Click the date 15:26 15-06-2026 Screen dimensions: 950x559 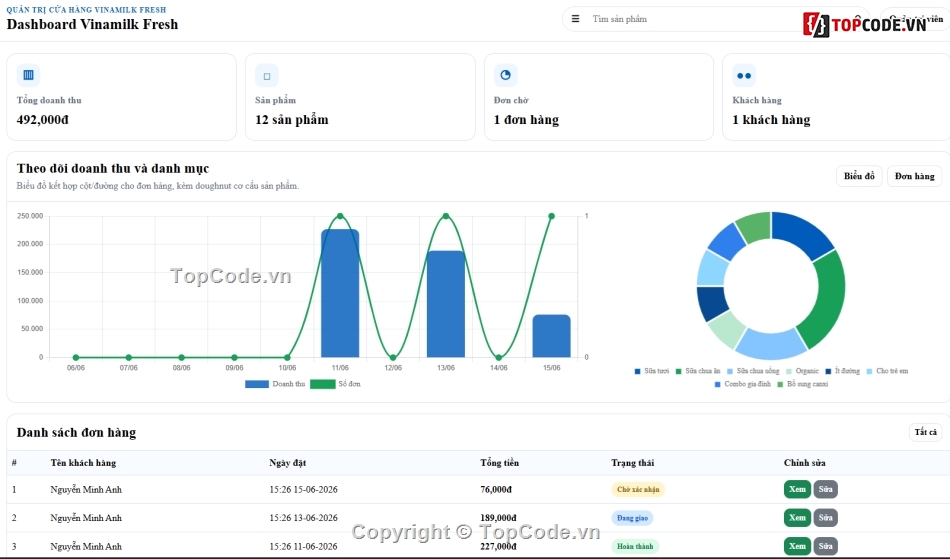[x=303, y=489]
